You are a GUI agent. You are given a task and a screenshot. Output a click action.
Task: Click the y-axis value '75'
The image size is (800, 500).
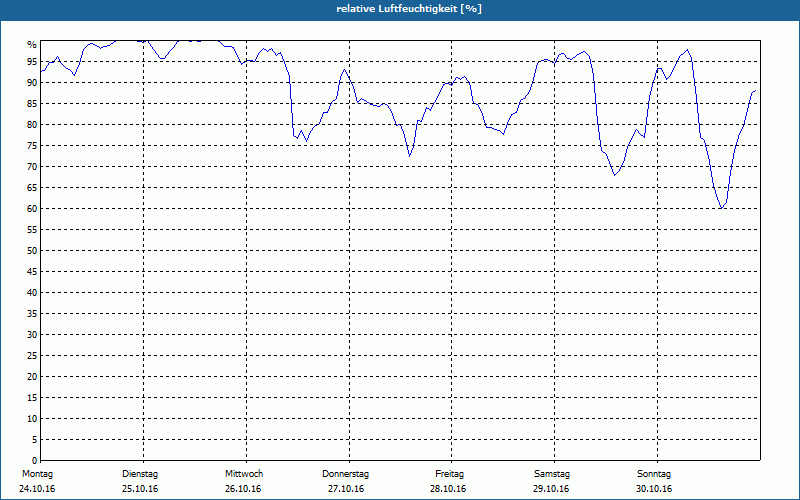pos(32,146)
